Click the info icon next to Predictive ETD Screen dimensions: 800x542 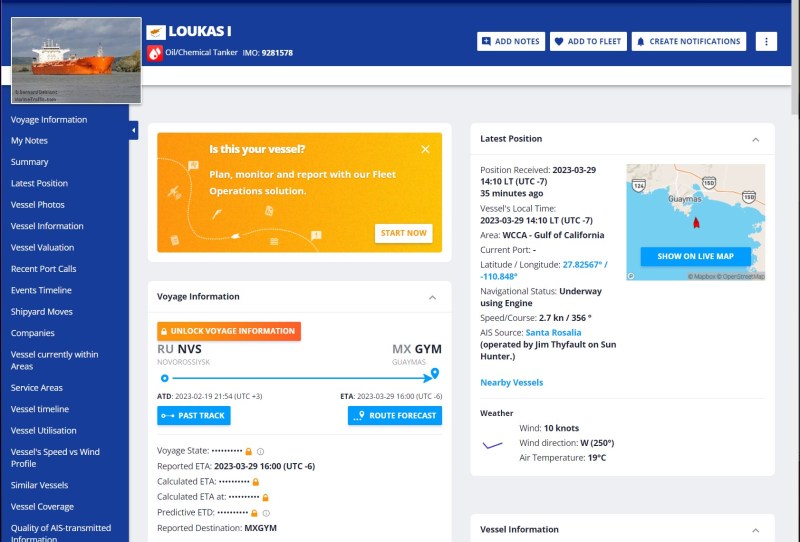pos(266,513)
